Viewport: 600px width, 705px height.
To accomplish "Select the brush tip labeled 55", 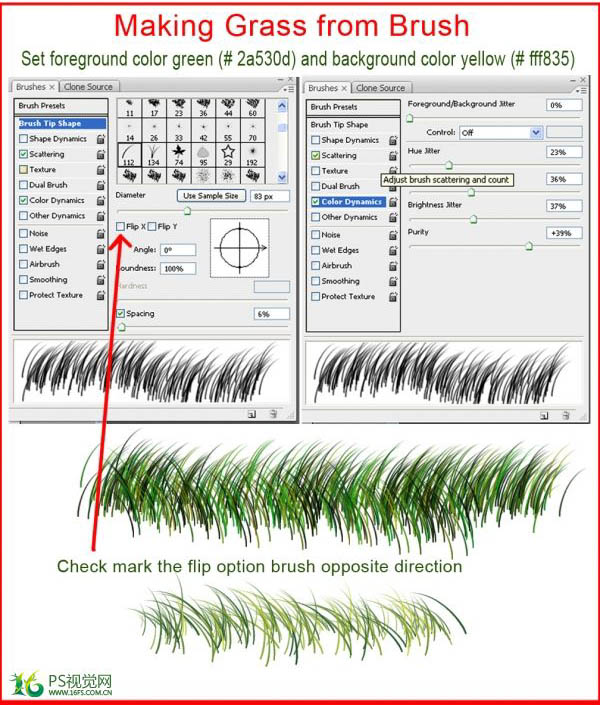I will coord(228,130).
